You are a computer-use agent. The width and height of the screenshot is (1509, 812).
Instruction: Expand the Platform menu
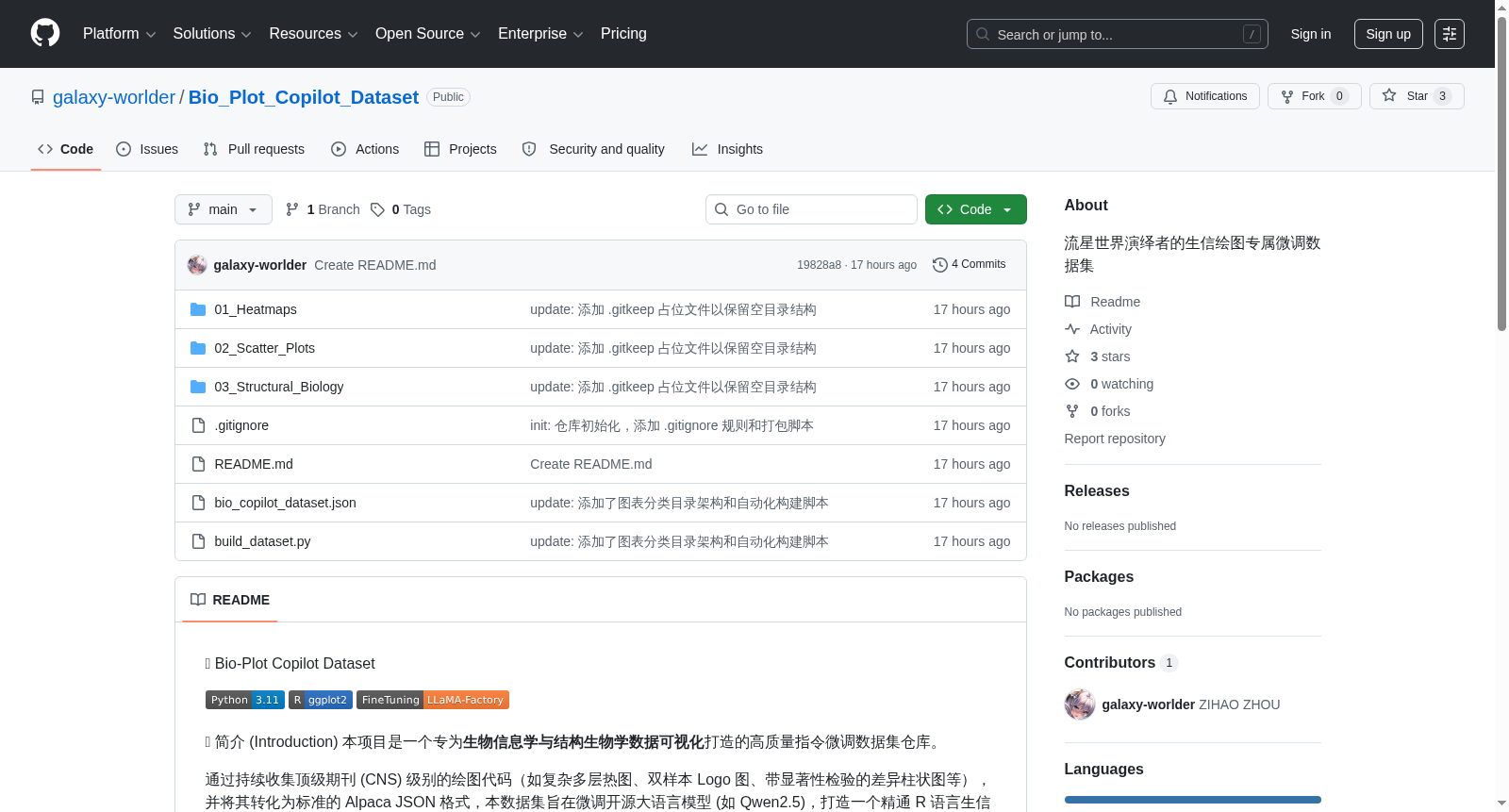pos(120,34)
